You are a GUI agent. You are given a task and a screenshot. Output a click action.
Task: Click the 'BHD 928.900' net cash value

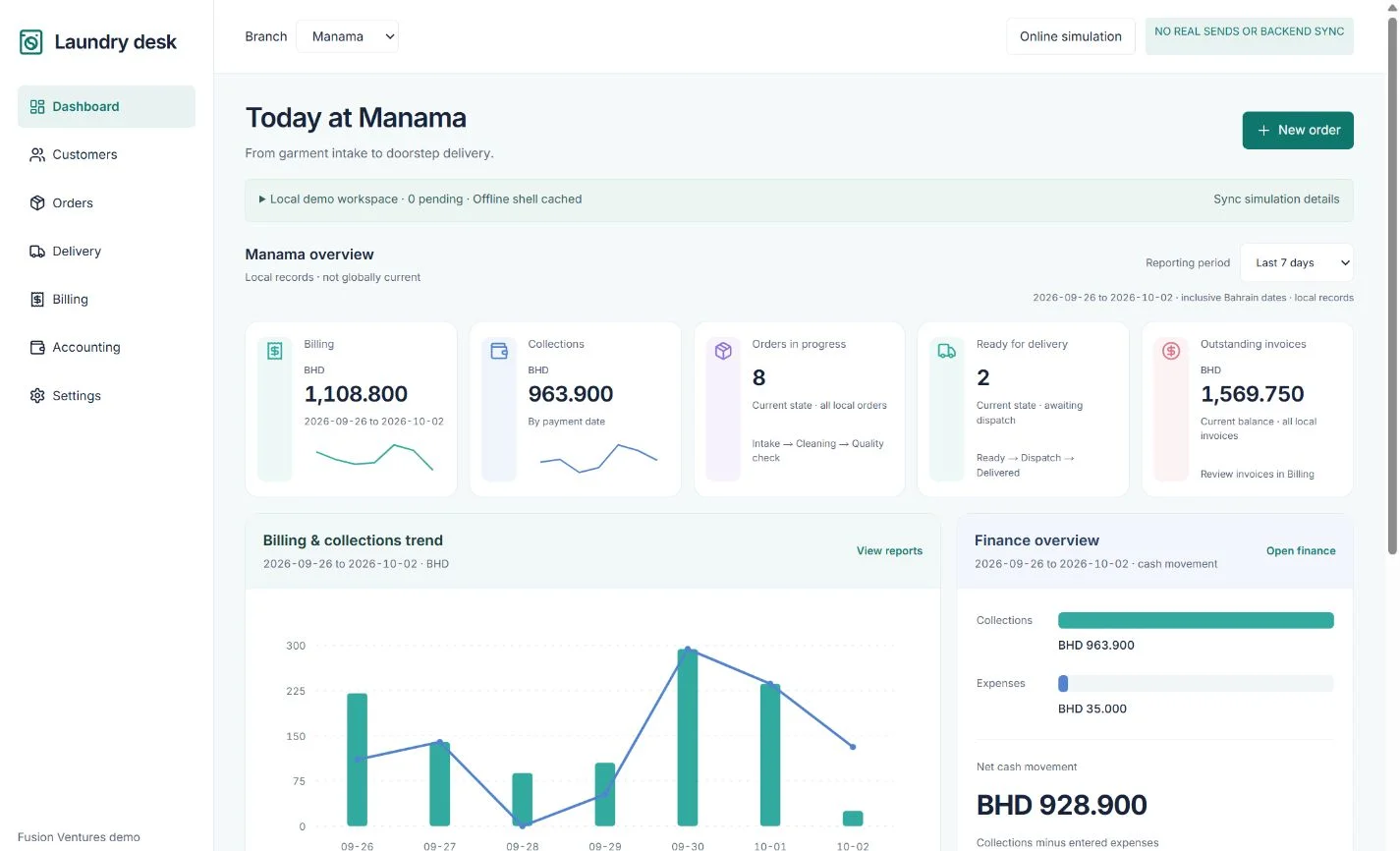coord(1061,805)
